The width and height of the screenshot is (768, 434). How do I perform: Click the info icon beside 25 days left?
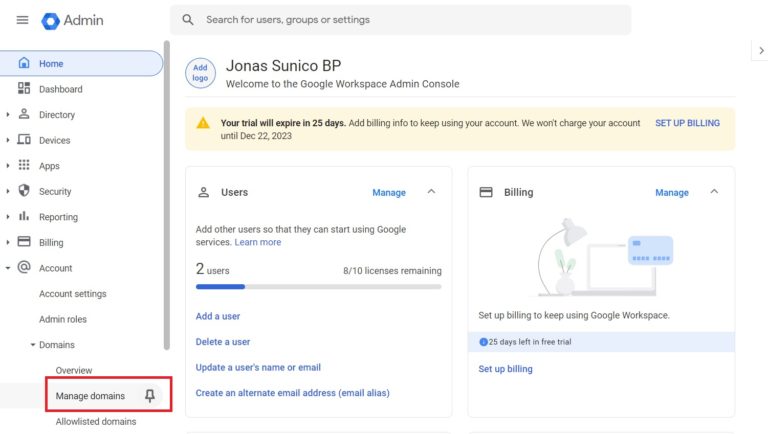(x=483, y=342)
